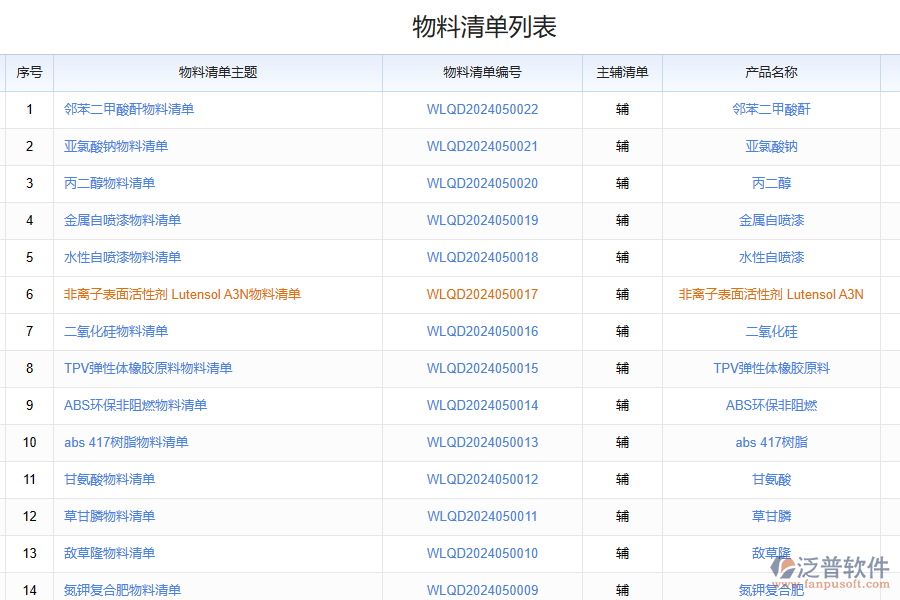Screen dimensions: 900x600
Task: Select product name 二氧化硅
Action: point(771,331)
